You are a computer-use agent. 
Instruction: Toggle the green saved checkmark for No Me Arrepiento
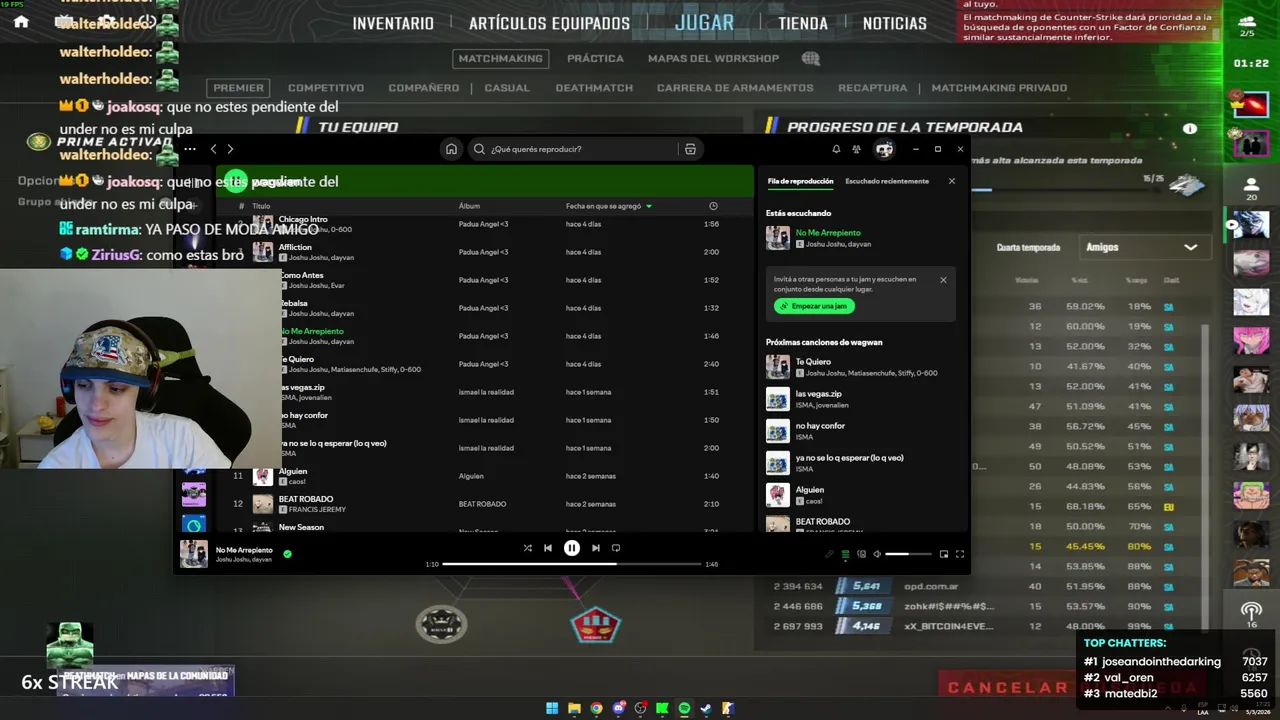[287, 553]
